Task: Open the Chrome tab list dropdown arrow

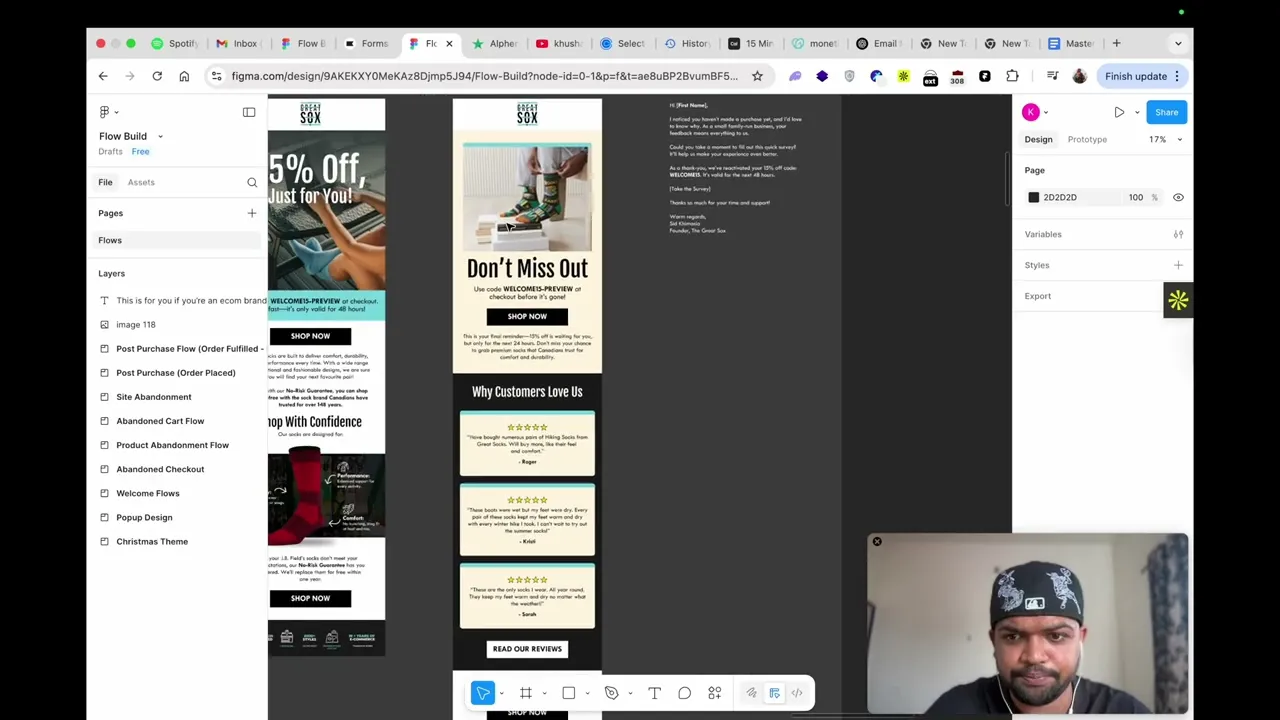Action: point(1178,43)
